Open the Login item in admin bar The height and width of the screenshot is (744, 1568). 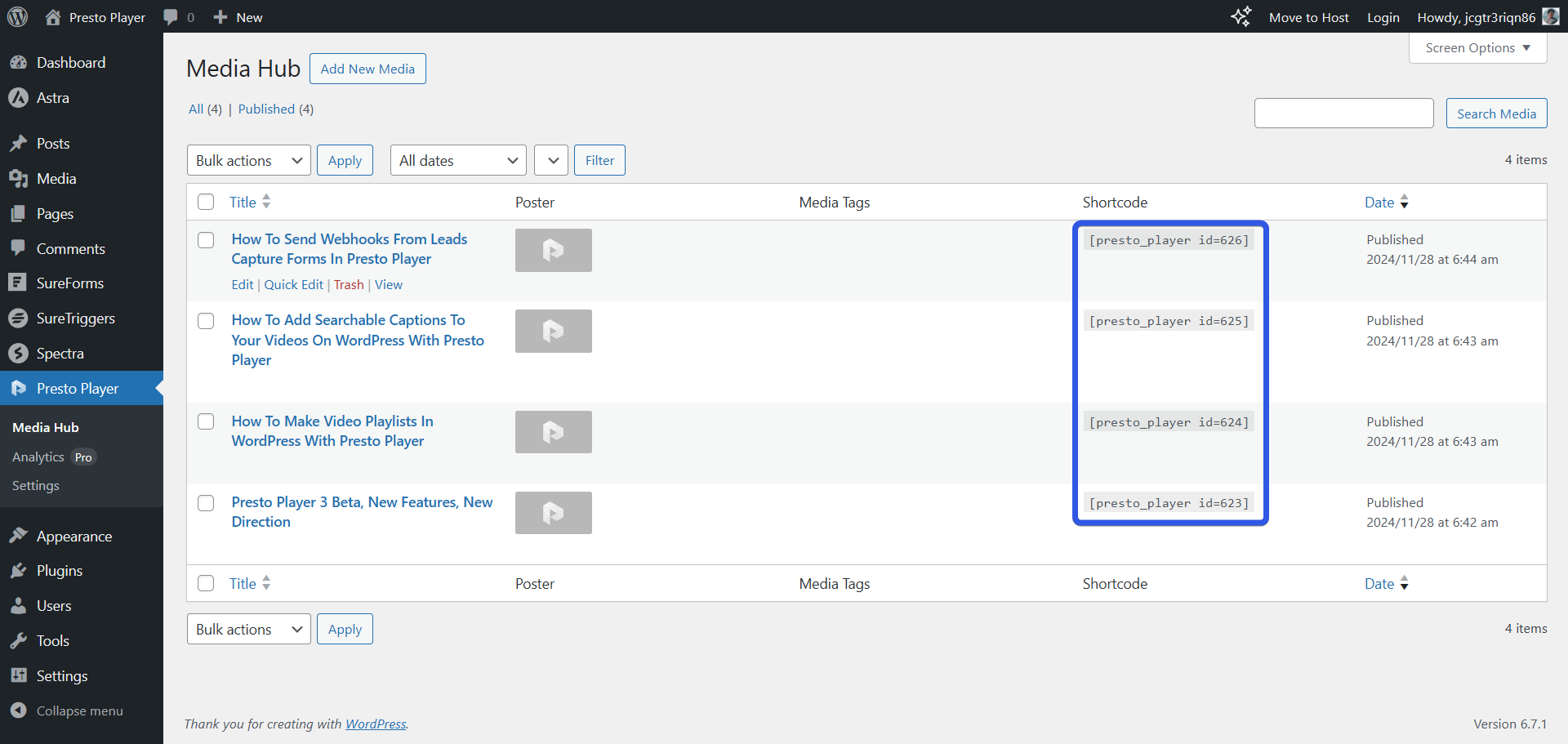1383,17
